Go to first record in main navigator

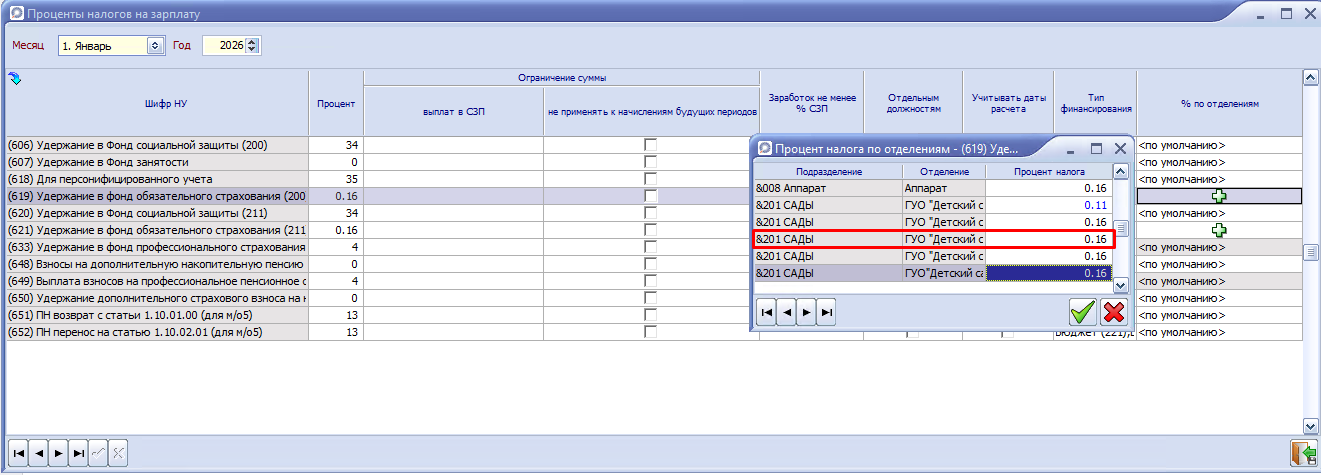(x=18, y=453)
